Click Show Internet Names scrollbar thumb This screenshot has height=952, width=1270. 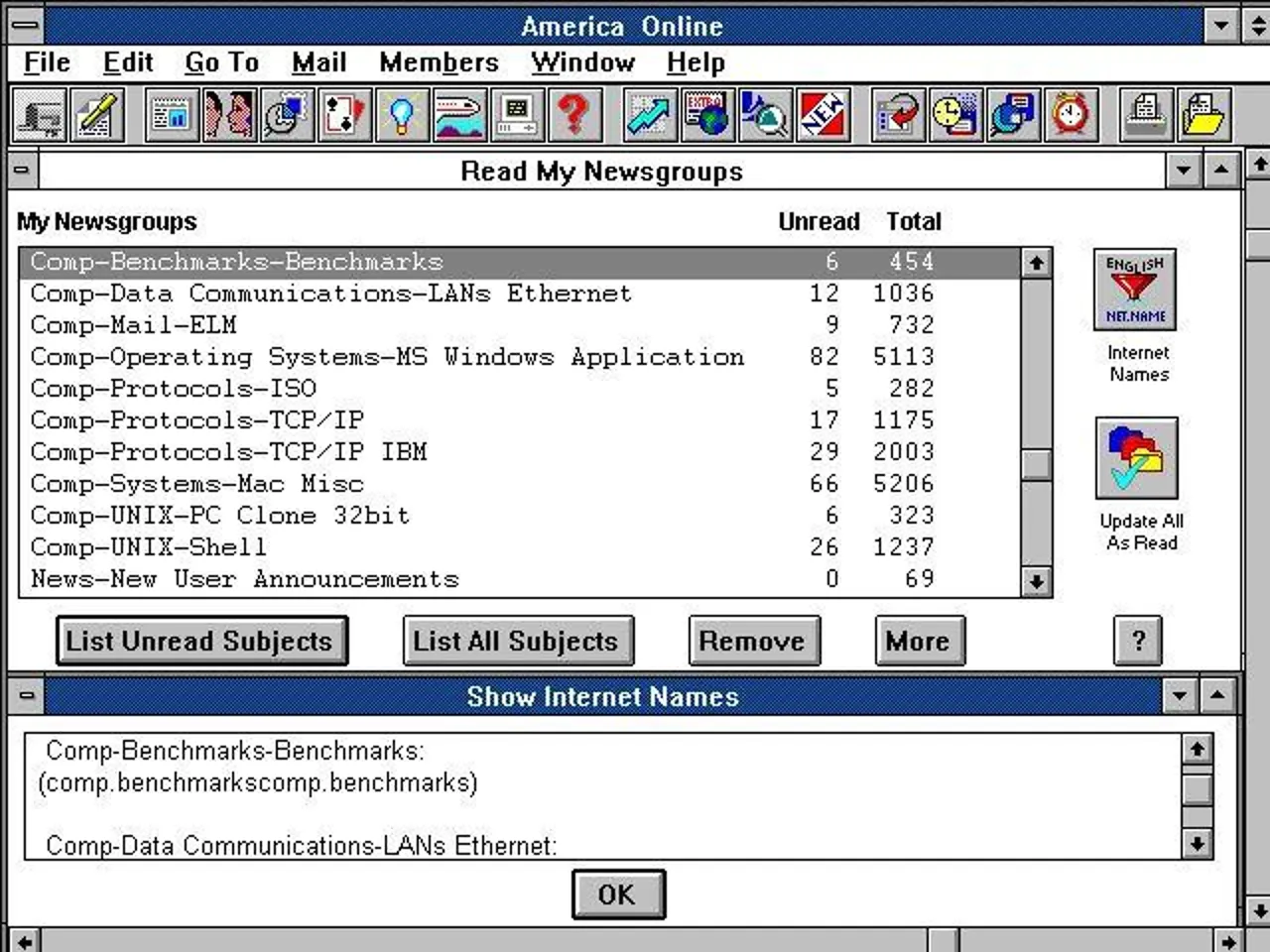(1197, 789)
